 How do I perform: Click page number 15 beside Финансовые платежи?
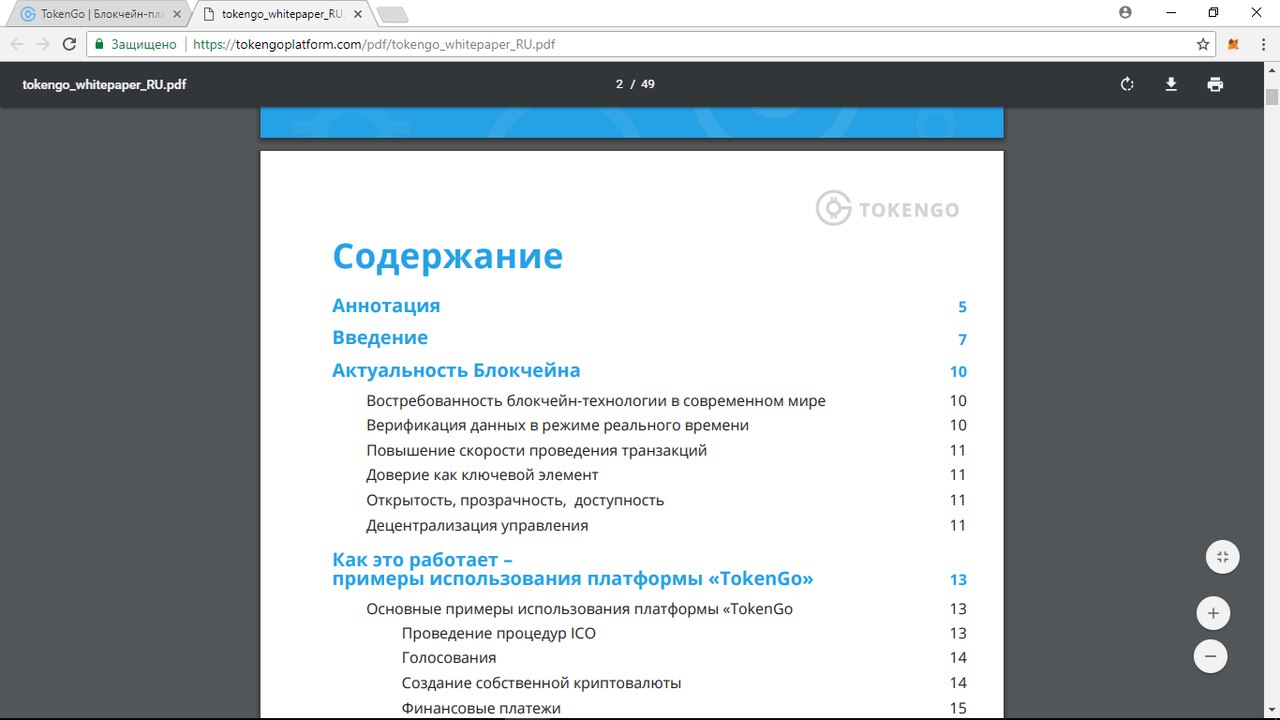tap(958, 708)
